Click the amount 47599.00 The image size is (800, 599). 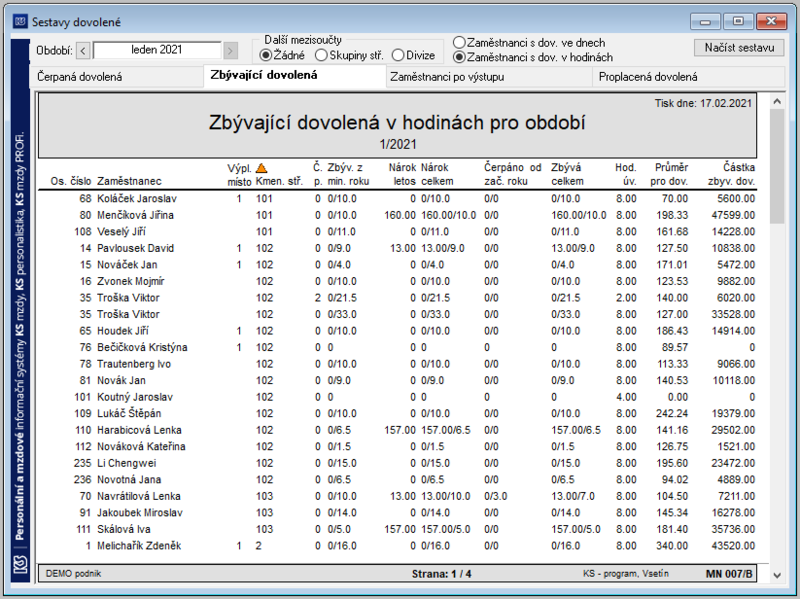tap(733, 215)
